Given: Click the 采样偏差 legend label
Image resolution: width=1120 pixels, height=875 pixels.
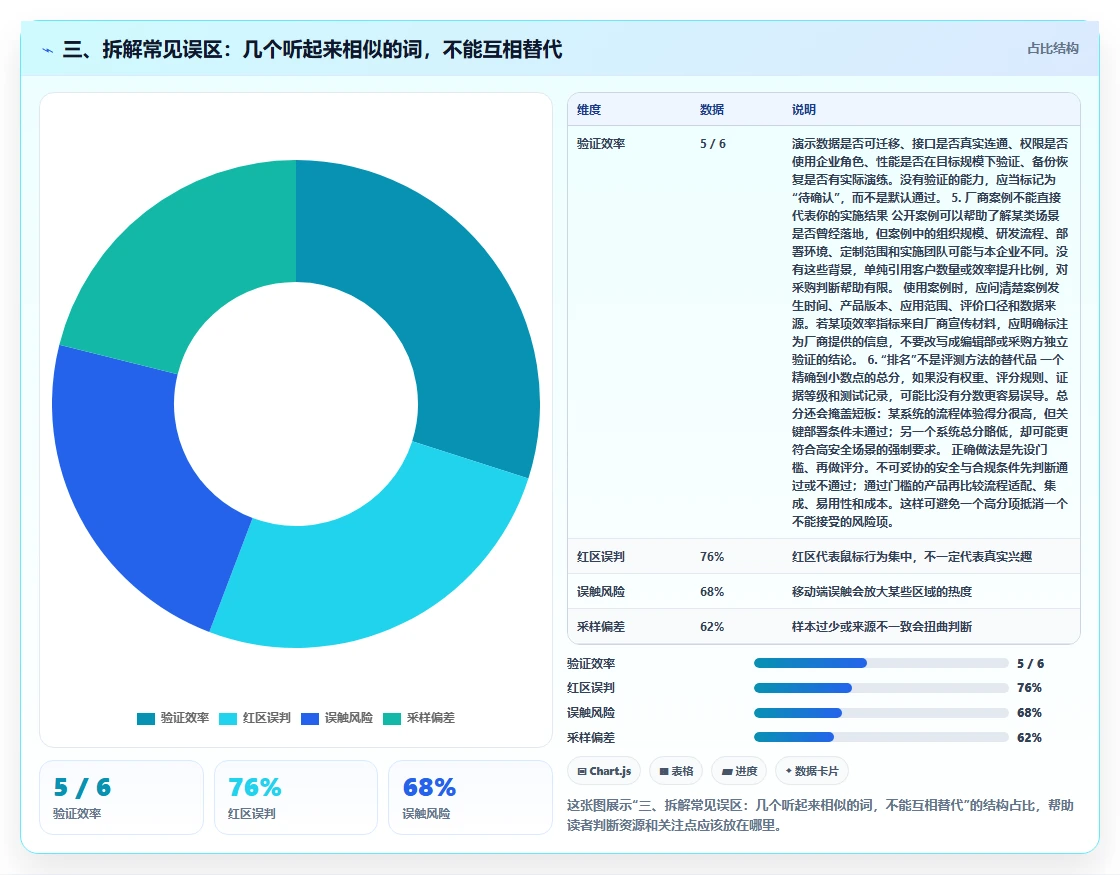Looking at the screenshot, I should click(431, 718).
